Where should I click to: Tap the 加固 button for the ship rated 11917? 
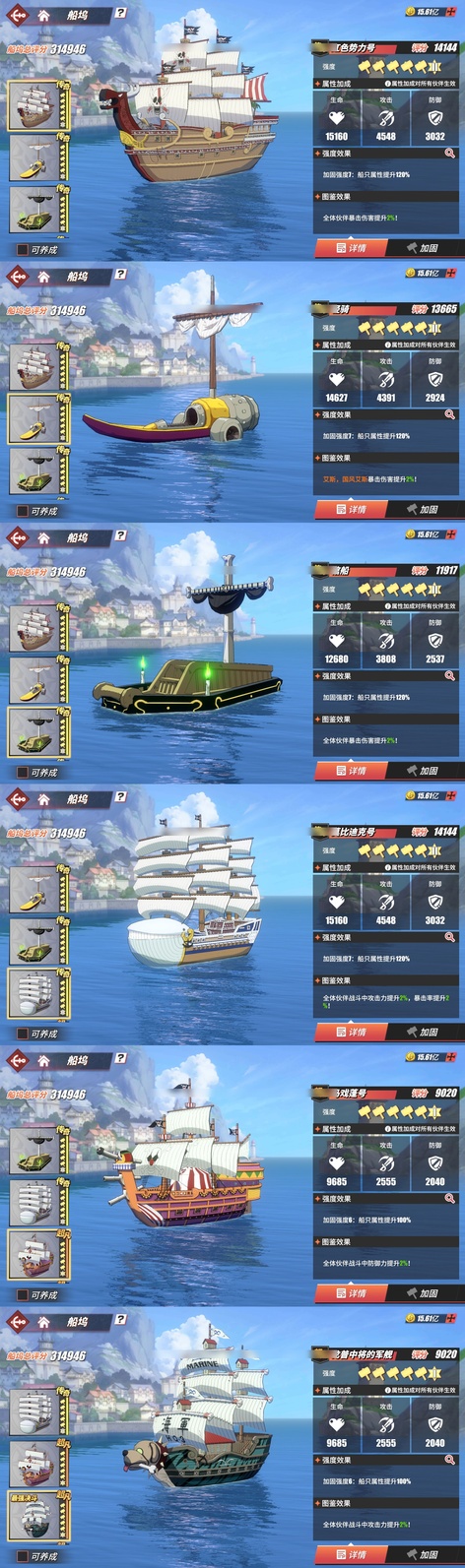coord(421,771)
